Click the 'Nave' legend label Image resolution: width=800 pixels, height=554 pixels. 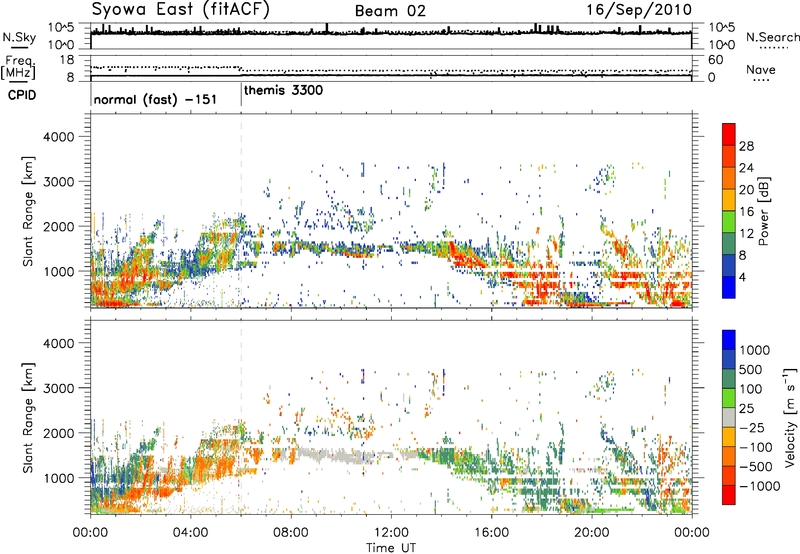coord(761,69)
